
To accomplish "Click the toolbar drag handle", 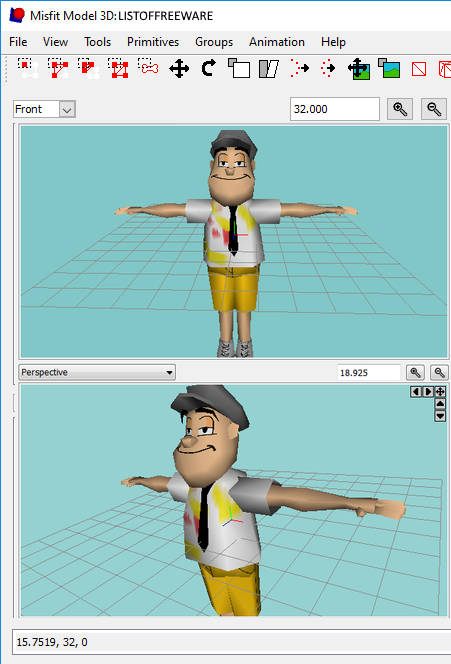I will (x=6, y=69).
